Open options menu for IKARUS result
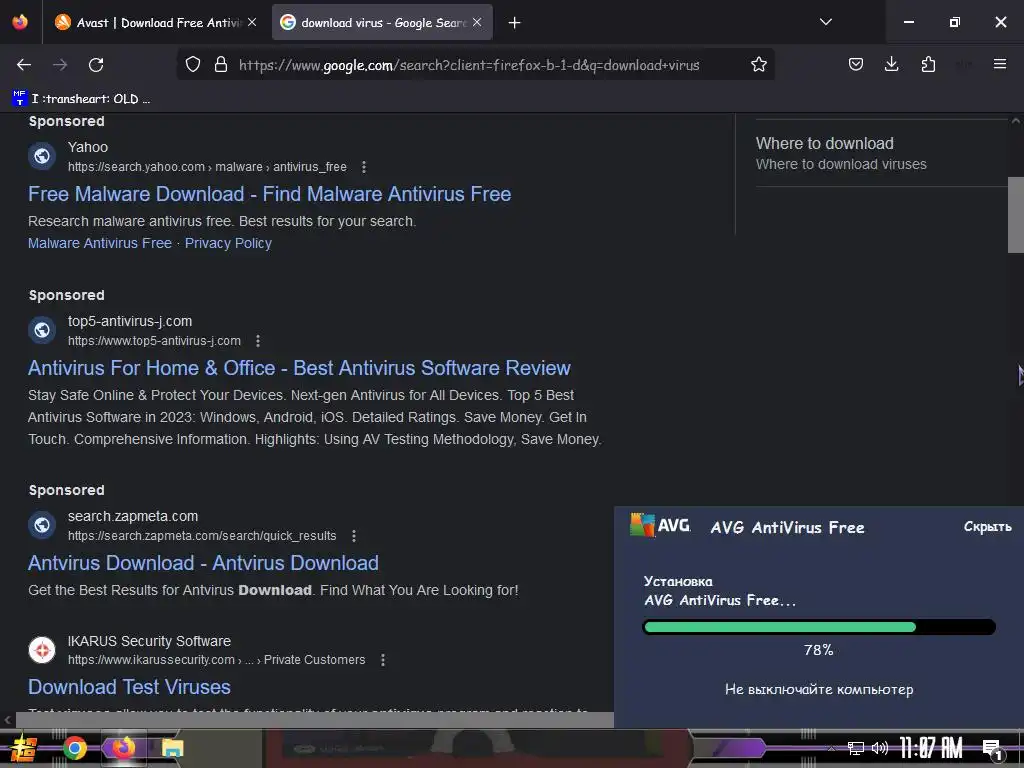The height and width of the screenshot is (768, 1024). pyautogui.click(x=383, y=660)
